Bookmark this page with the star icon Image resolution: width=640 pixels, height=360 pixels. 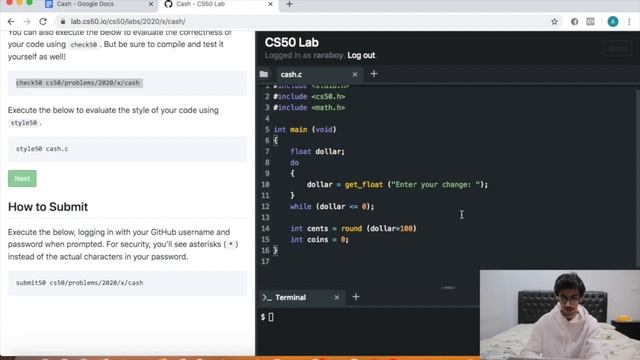coord(554,22)
